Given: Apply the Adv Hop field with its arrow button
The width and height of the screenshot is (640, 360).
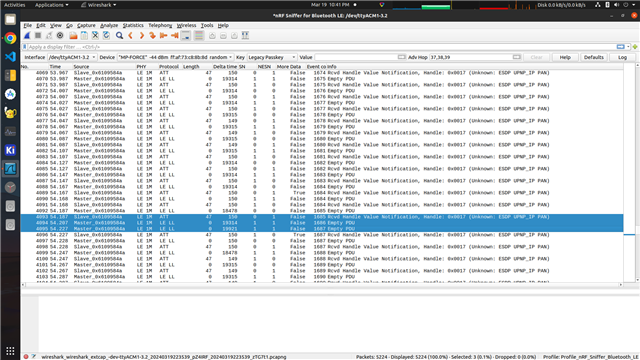Looking at the screenshot, I should point(517,57).
